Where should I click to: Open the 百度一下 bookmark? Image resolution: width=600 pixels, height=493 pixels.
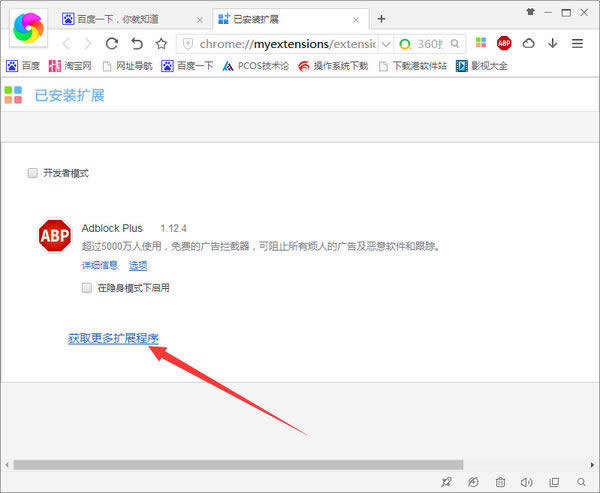(187, 66)
